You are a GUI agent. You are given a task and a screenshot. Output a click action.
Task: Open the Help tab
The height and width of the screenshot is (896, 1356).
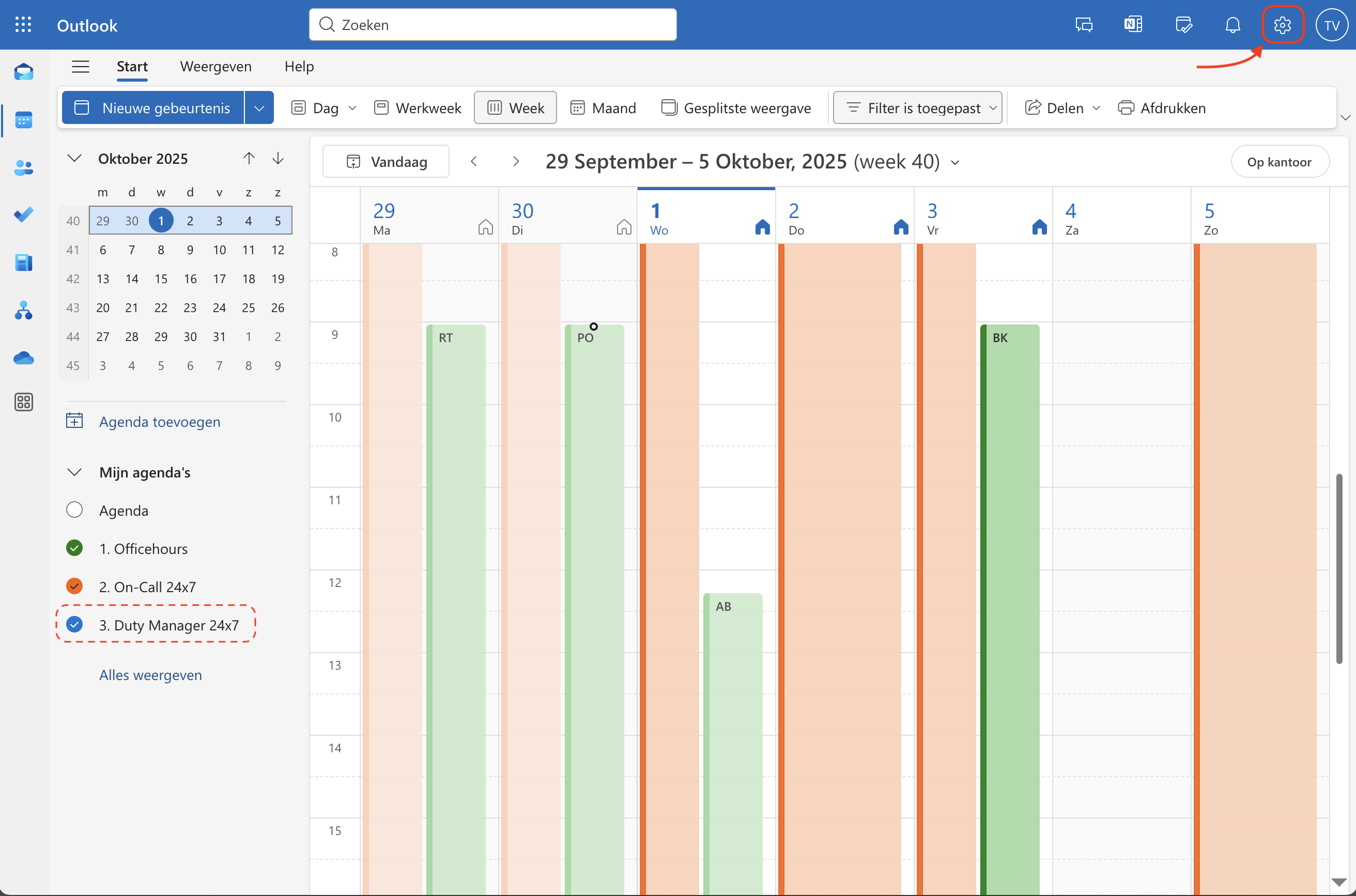click(299, 66)
